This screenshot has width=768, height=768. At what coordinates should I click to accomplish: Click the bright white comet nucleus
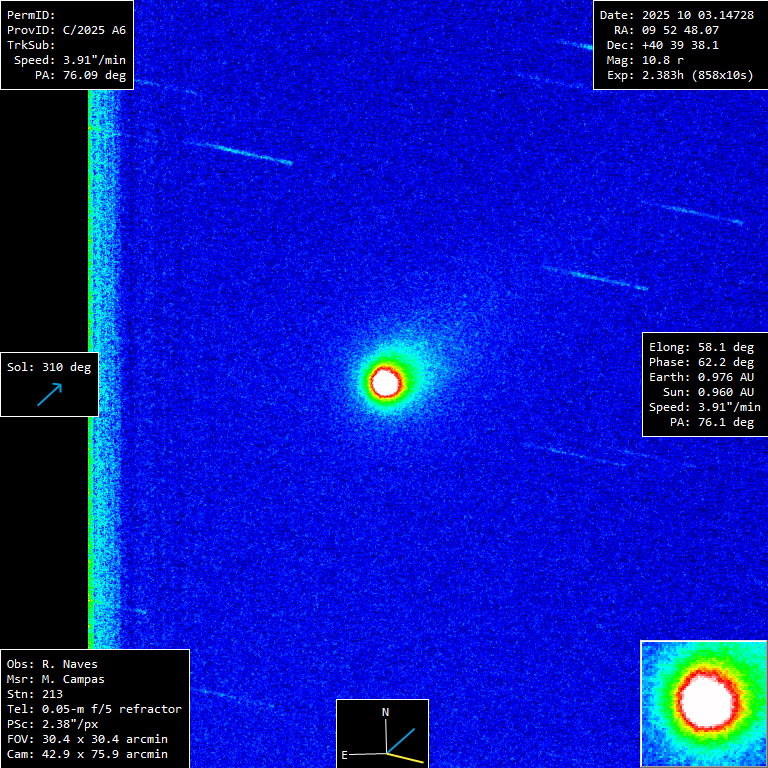[385, 381]
